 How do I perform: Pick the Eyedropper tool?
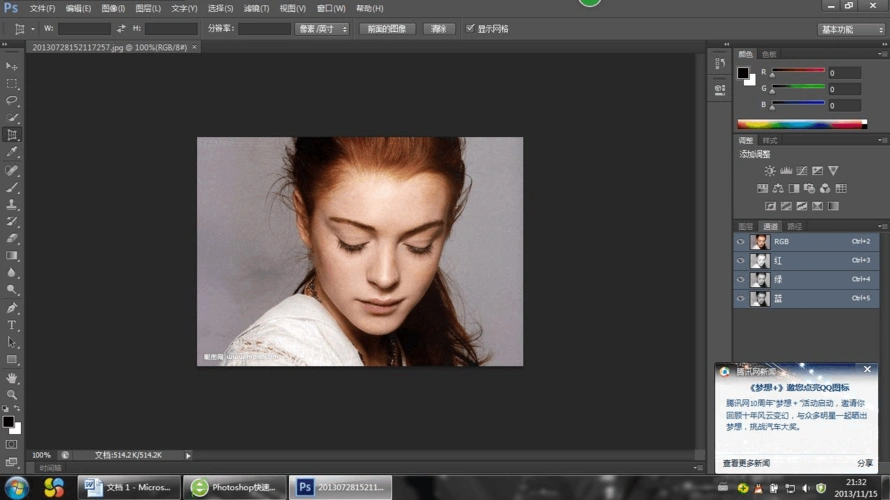(x=12, y=152)
